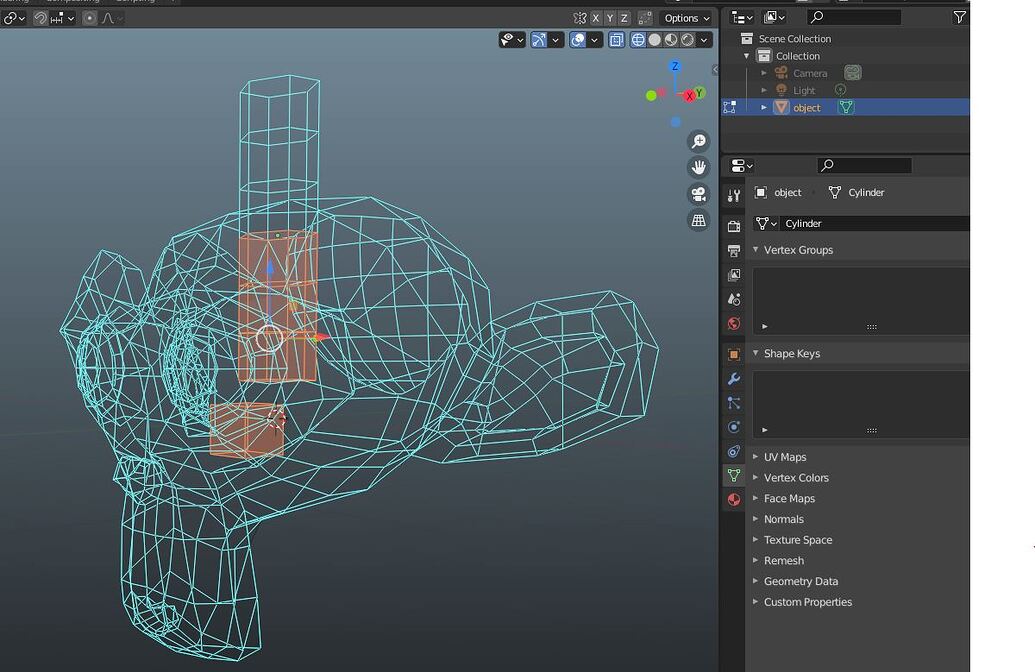Open the Render Properties tab

[733, 228]
